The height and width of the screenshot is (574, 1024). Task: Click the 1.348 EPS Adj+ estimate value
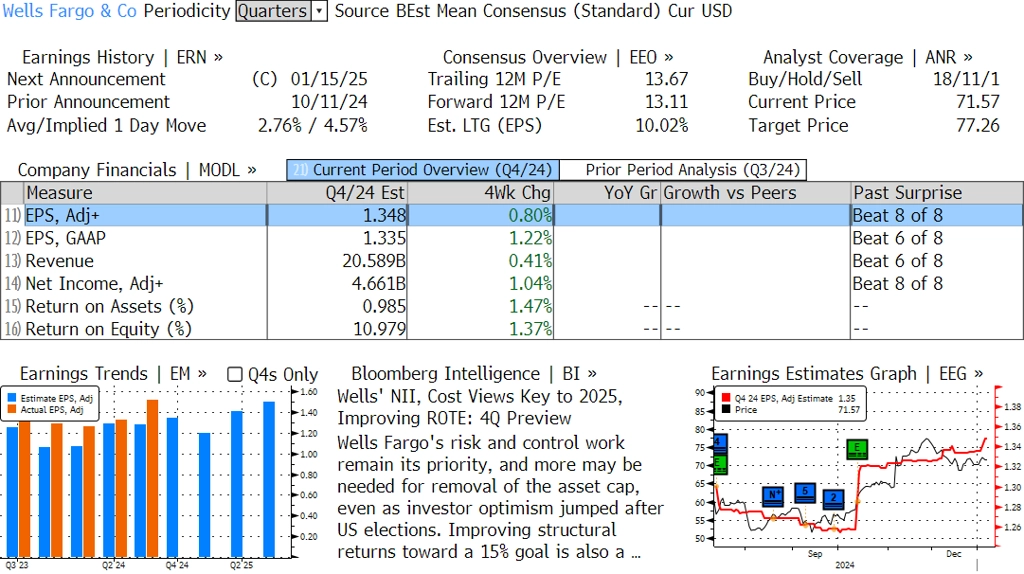point(385,215)
